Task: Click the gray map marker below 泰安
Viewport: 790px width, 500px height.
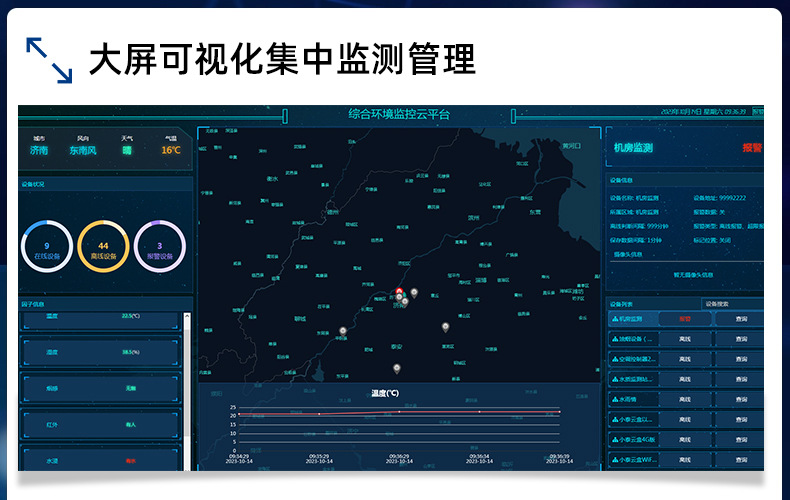Action: (397, 369)
